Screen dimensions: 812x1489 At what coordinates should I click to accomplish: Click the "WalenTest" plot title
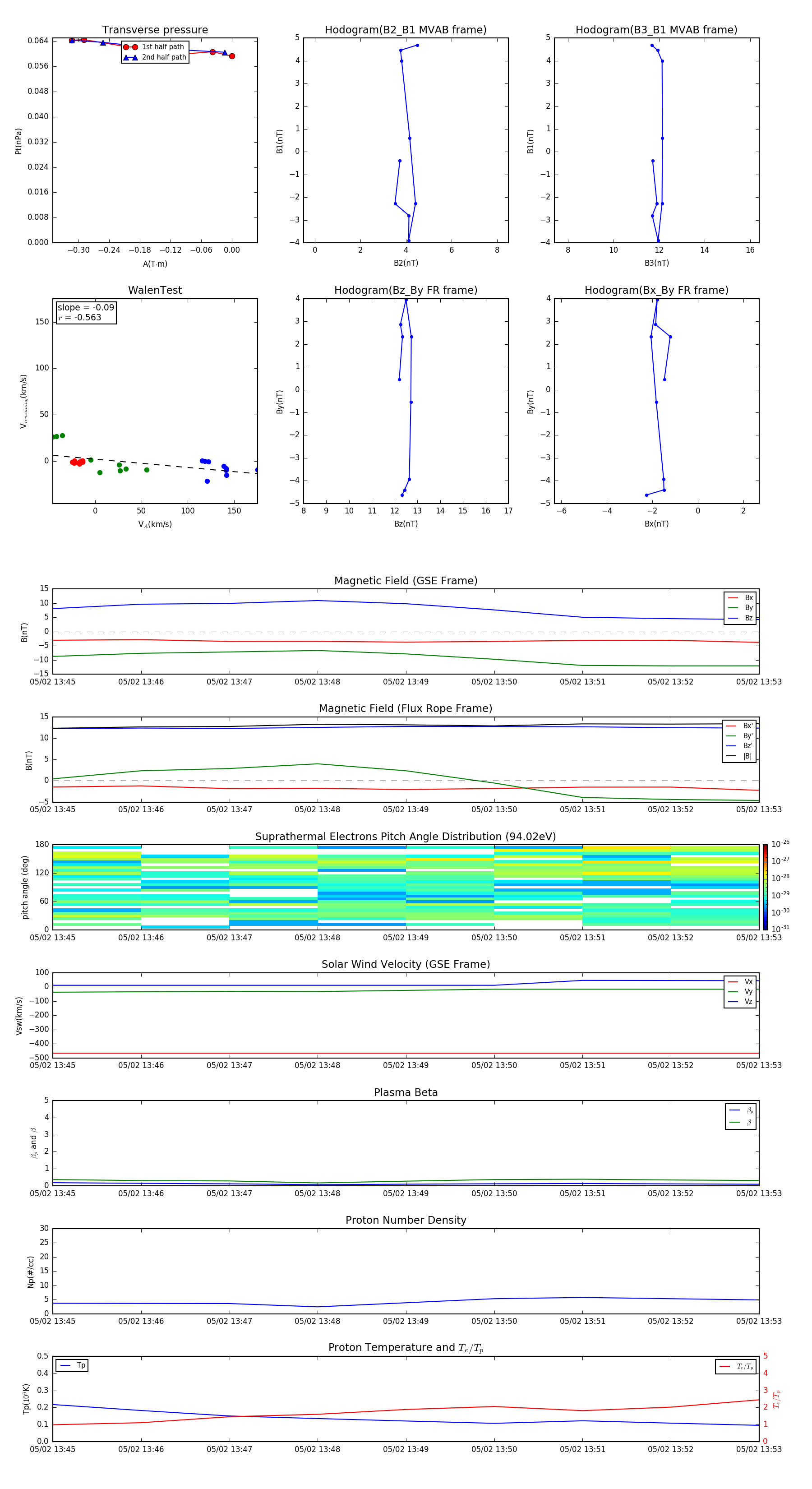coord(155,290)
